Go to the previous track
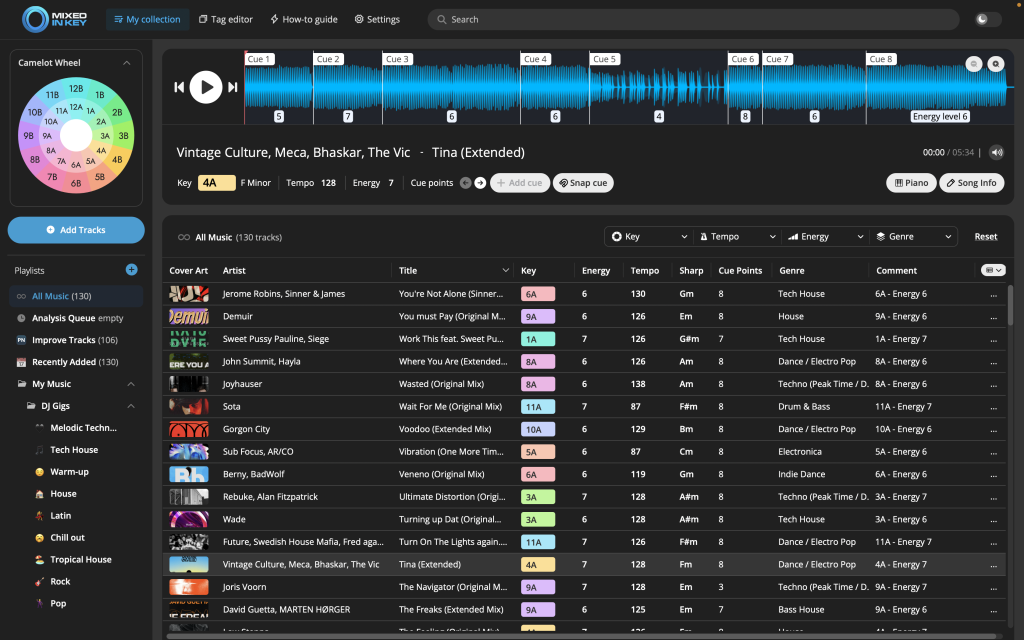1024x640 pixels. coord(179,87)
